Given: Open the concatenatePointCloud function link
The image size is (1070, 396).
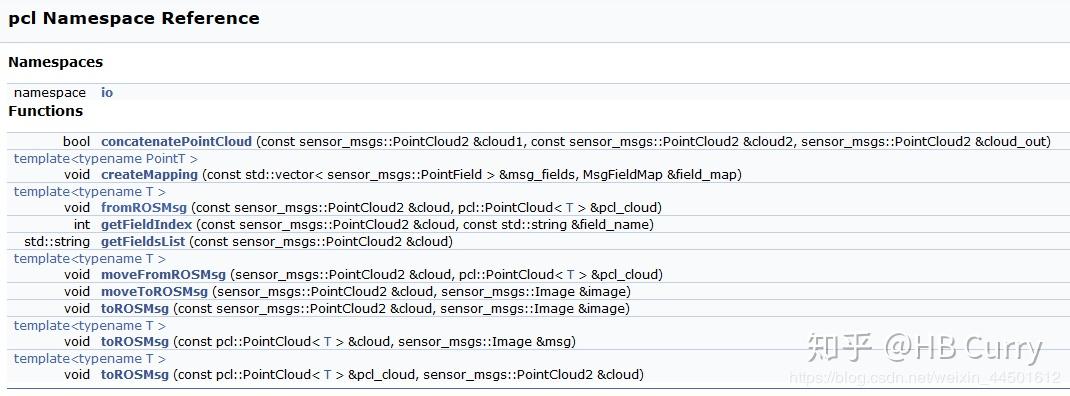Looking at the screenshot, I should 176,141.
